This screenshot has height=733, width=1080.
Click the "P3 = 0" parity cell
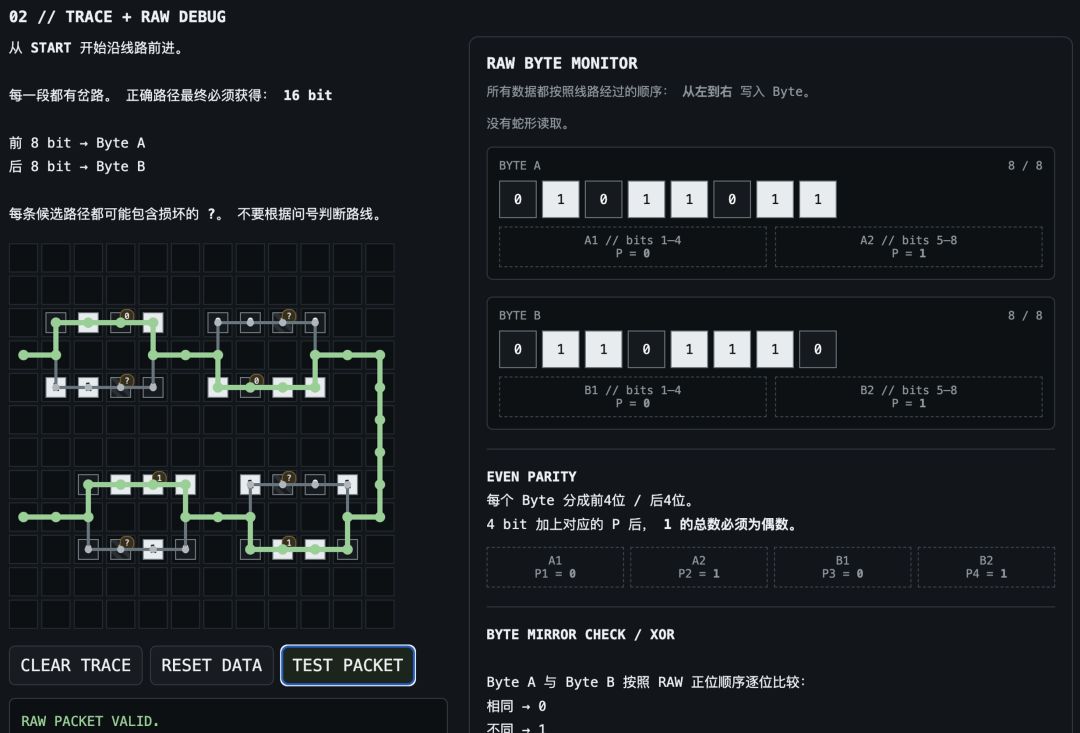coord(842,567)
